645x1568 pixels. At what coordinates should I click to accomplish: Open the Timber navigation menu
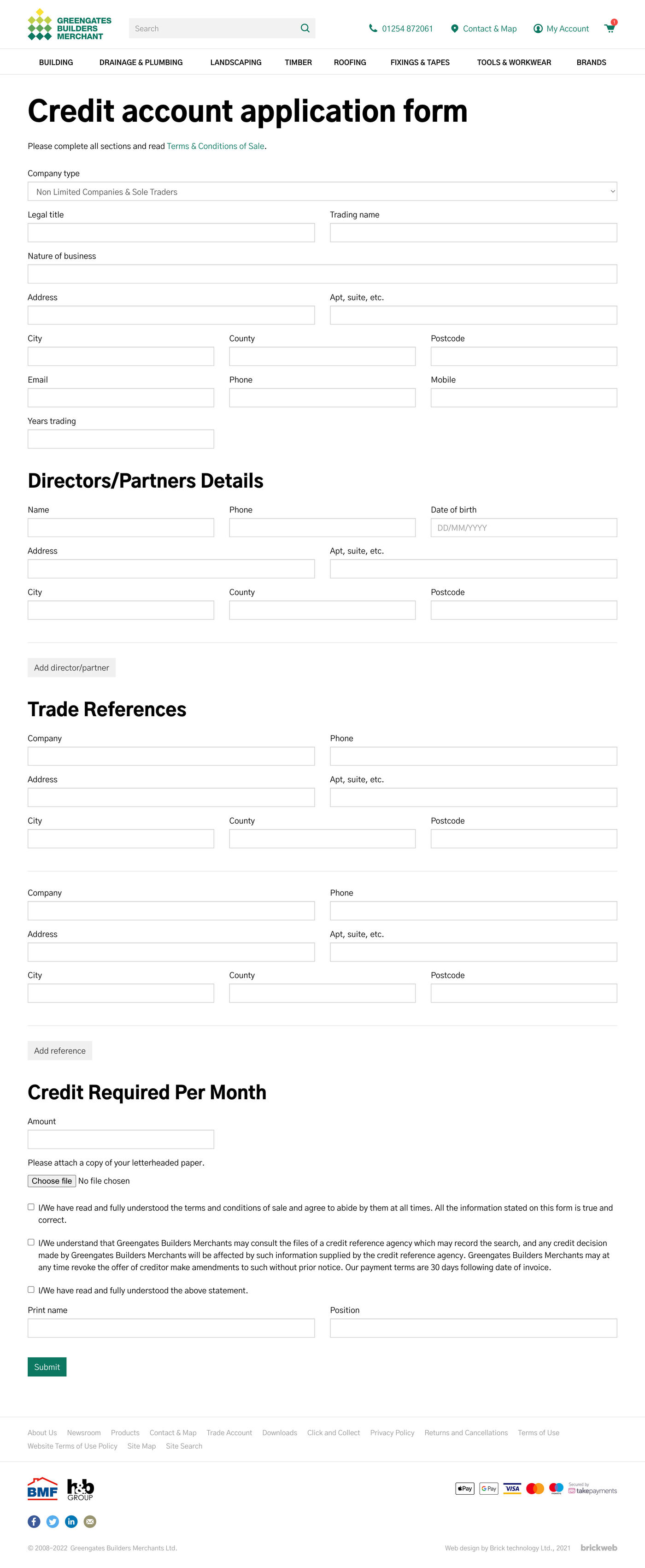pos(298,62)
